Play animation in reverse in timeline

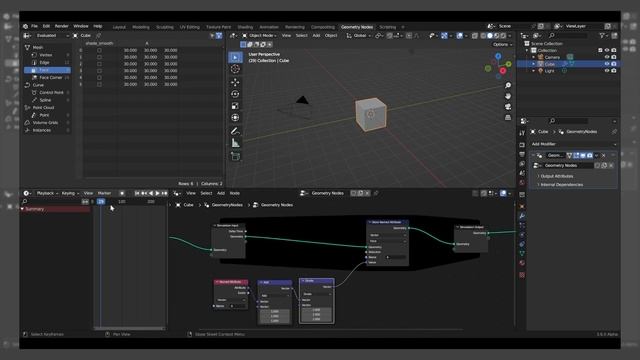[151, 193]
